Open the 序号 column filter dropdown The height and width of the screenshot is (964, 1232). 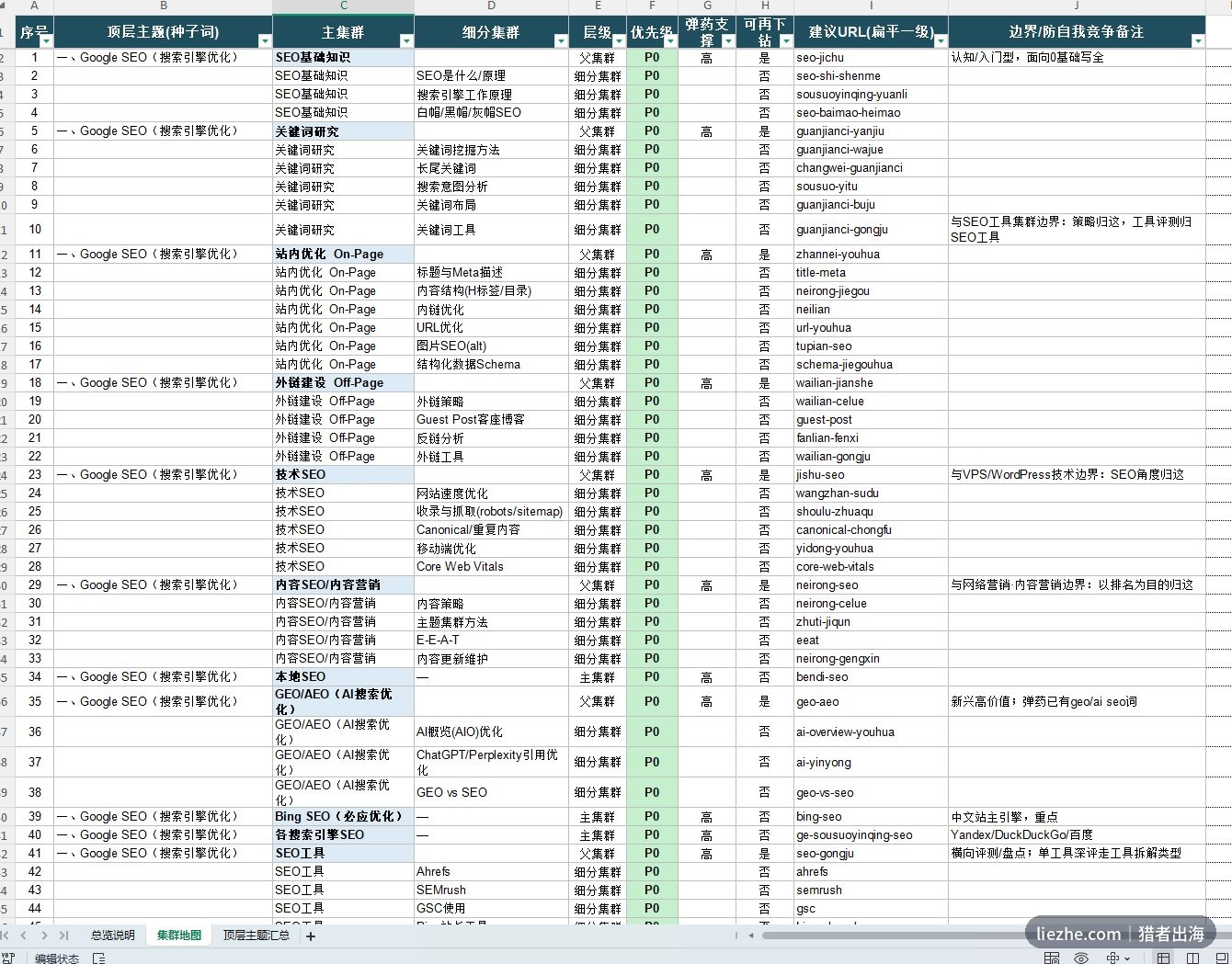[46, 40]
